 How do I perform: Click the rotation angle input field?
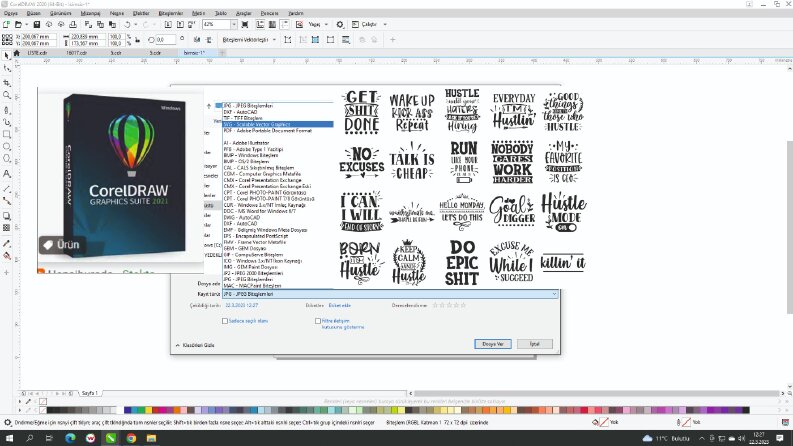tap(165, 39)
